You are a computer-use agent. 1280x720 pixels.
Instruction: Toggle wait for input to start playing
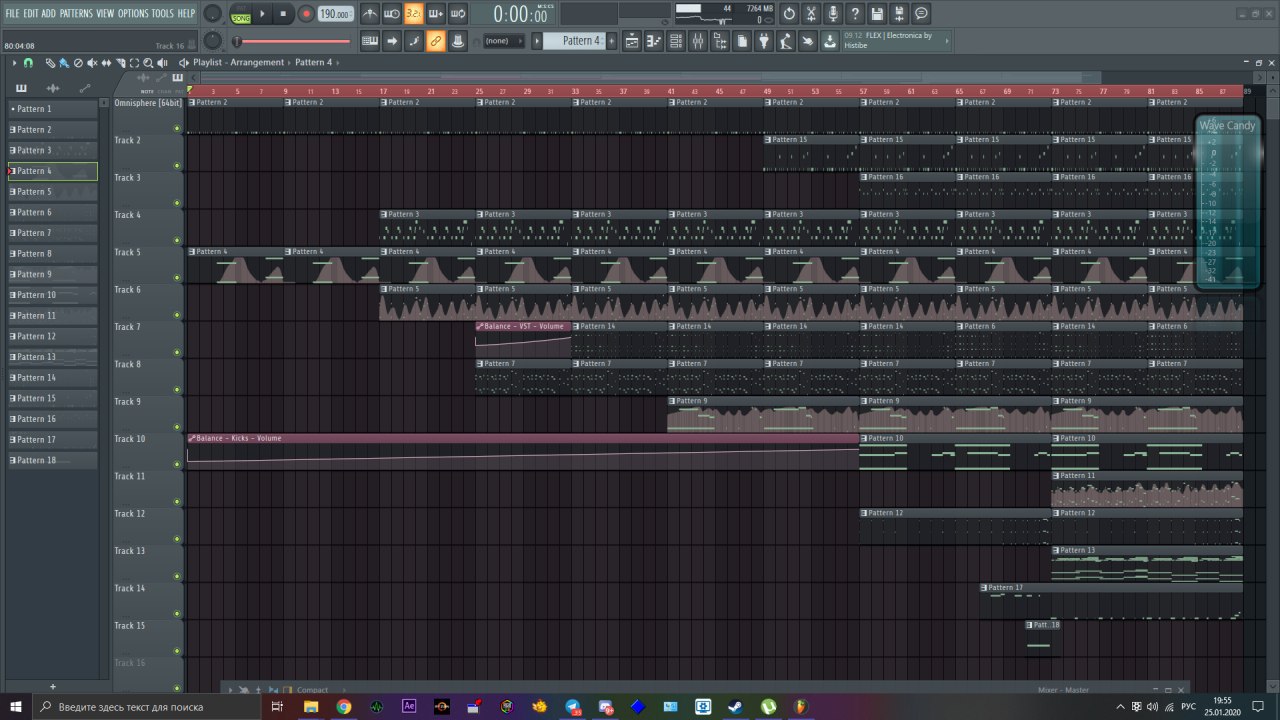392,14
